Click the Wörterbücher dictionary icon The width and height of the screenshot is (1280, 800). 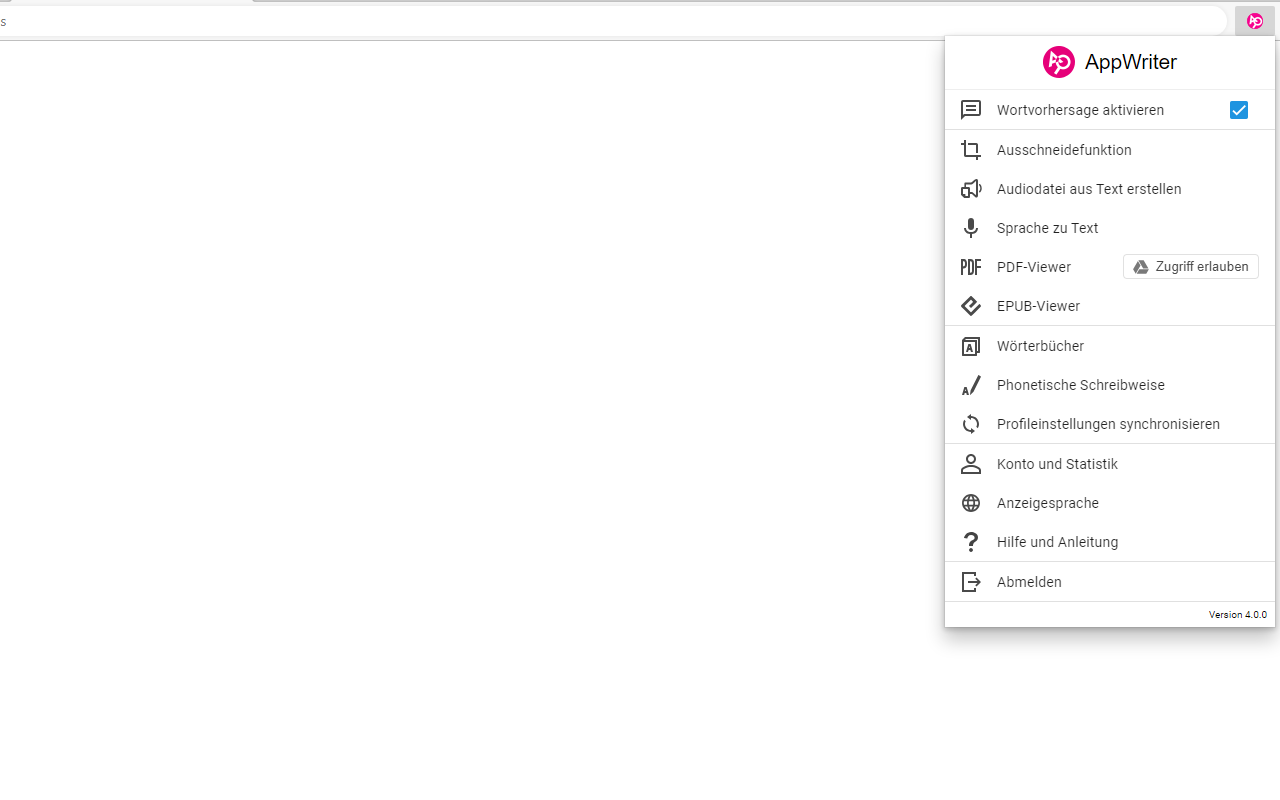point(971,346)
